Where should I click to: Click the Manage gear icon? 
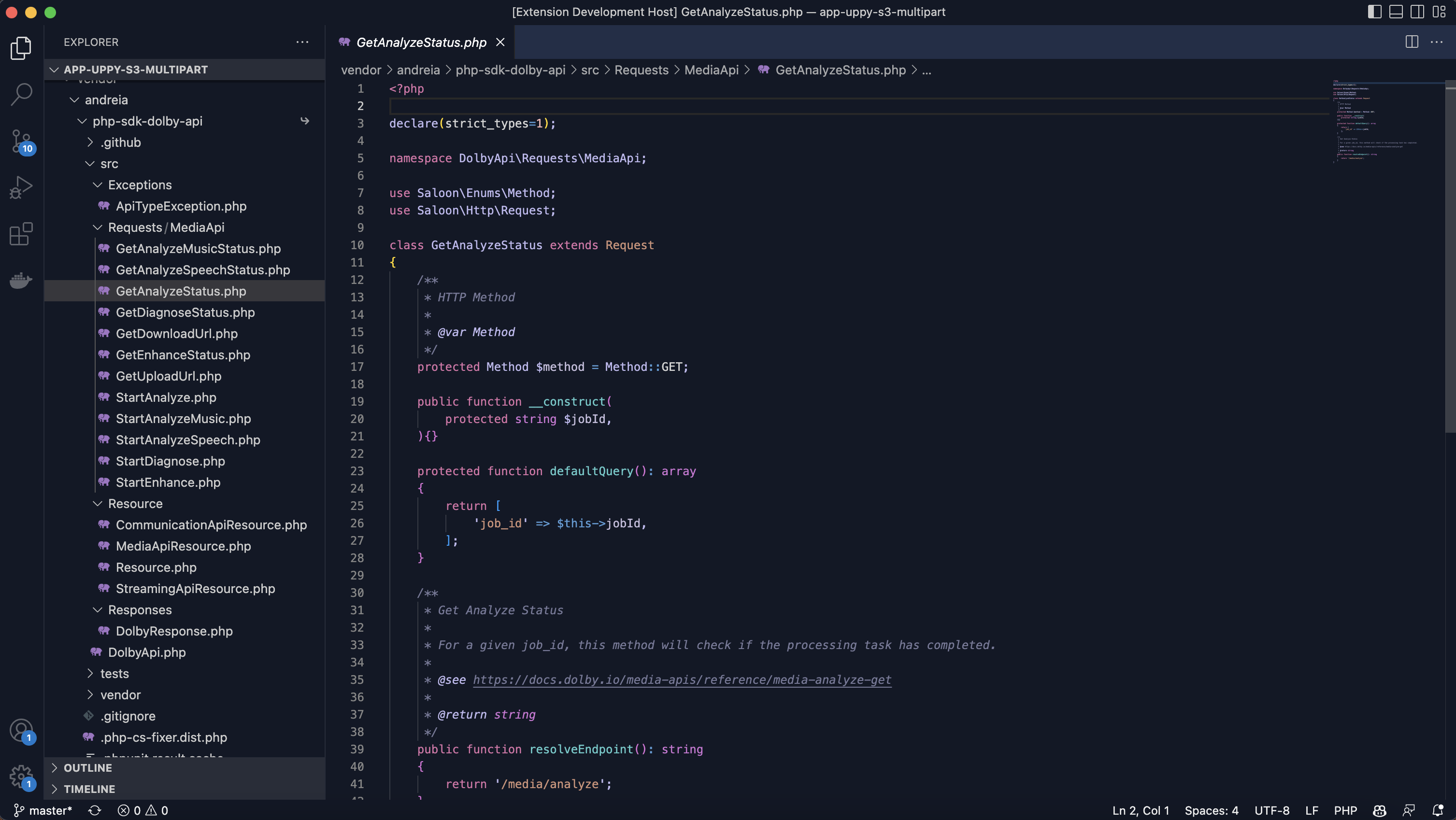21,776
